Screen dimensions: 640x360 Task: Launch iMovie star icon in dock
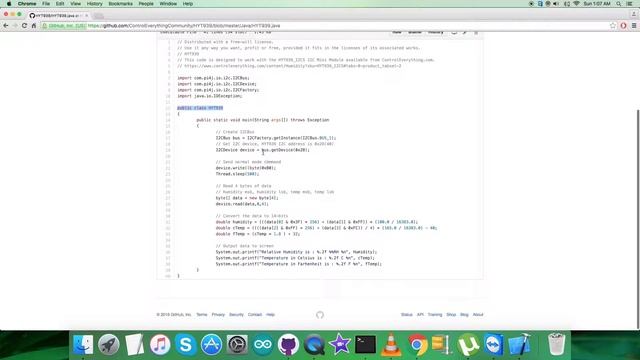[340, 344]
